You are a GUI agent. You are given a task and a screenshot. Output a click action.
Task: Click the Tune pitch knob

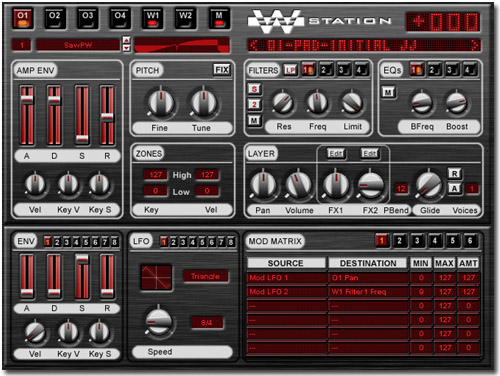point(203,103)
